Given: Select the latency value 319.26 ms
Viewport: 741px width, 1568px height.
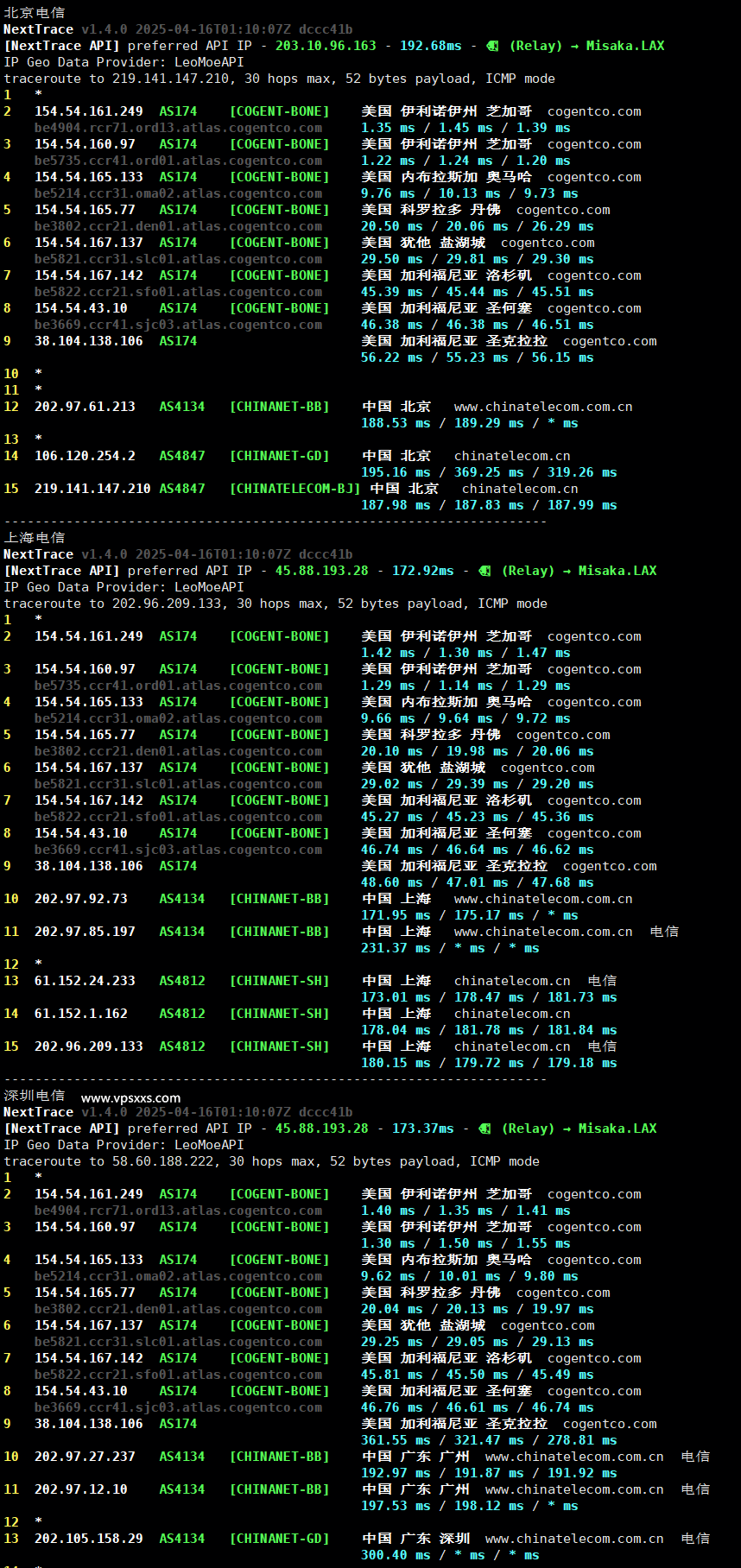Looking at the screenshot, I should [582, 472].
